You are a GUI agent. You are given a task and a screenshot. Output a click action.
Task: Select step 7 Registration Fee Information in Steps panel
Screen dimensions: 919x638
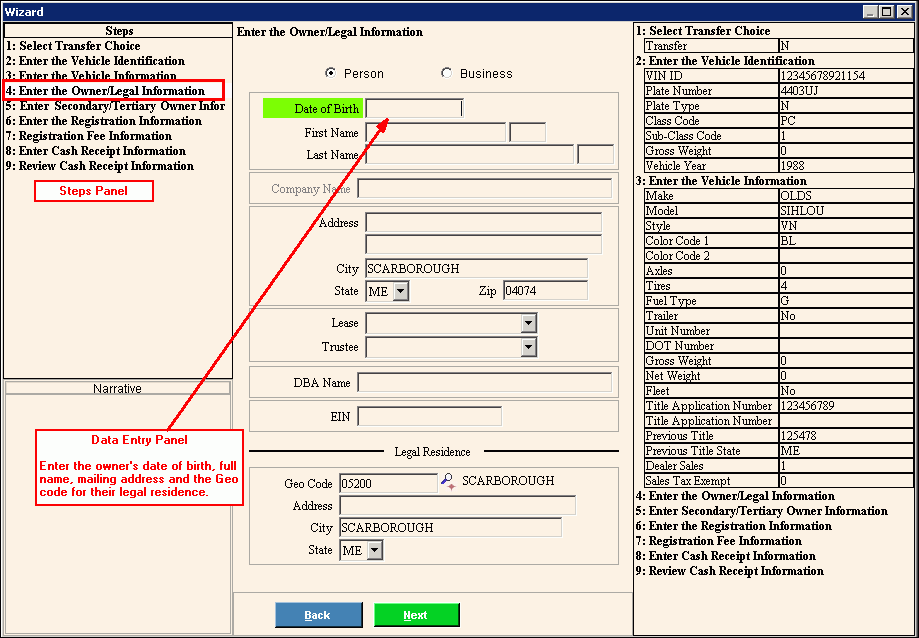[x=89, y=136]
